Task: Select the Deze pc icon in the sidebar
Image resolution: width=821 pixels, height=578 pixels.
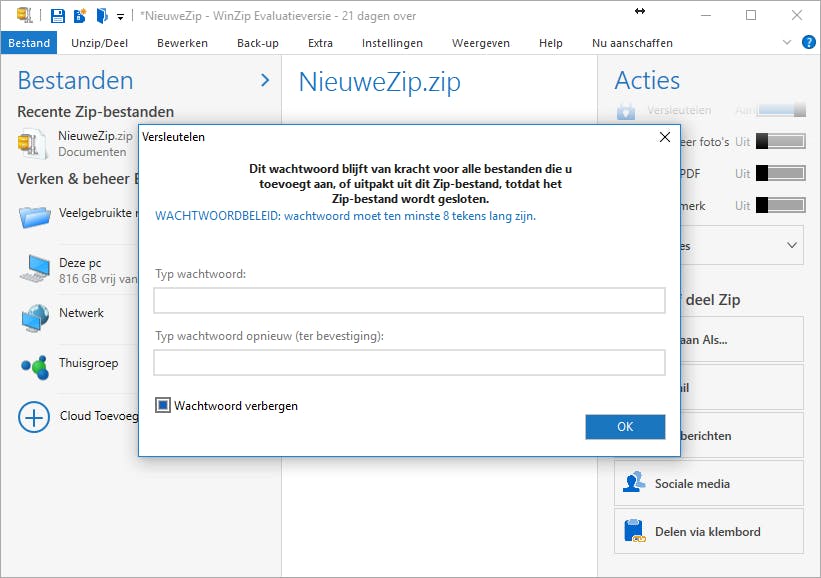Action: click(x=34, y=267)
